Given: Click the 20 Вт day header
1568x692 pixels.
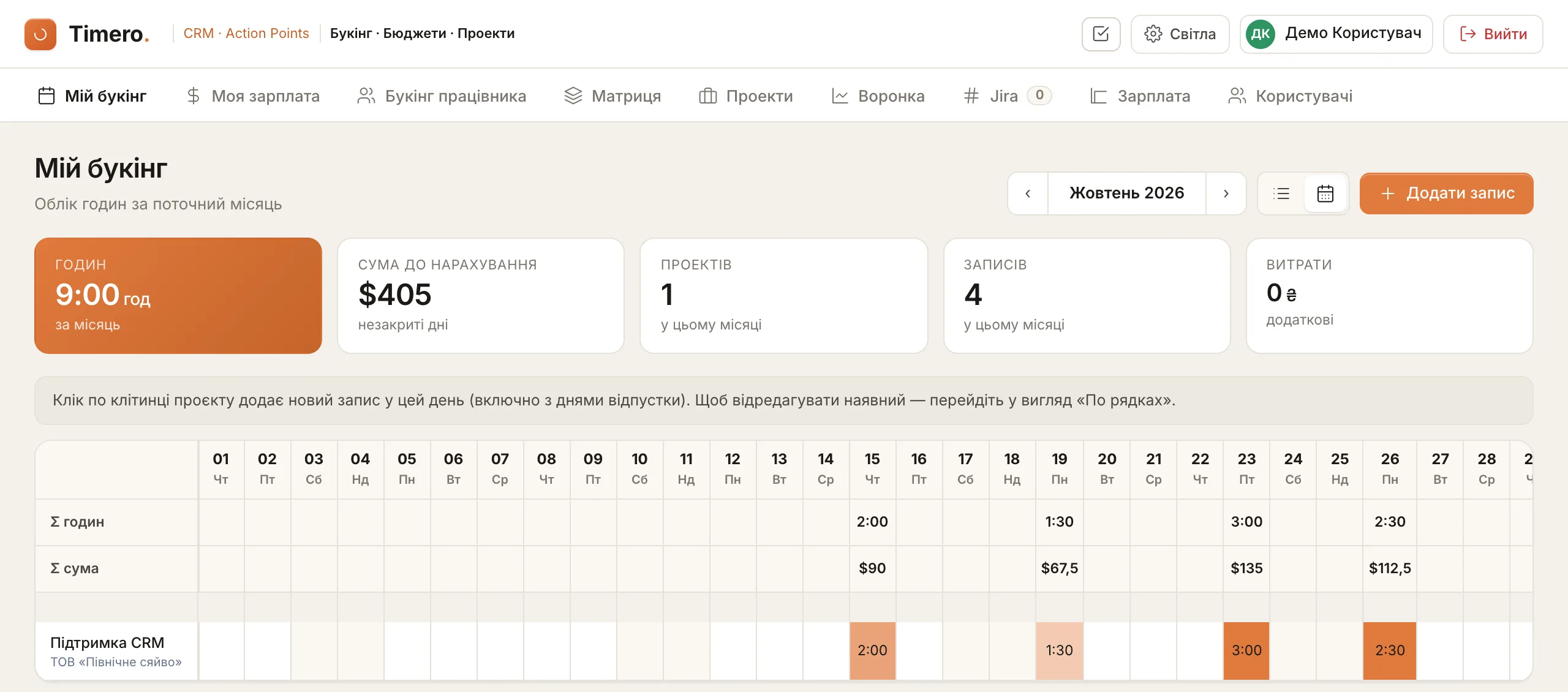Looking at the screenshot, I should [1107, 468].
